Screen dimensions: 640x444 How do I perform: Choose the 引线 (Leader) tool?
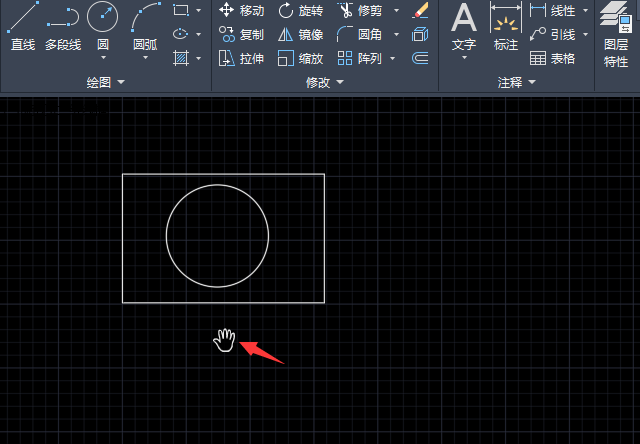(553, 34)
